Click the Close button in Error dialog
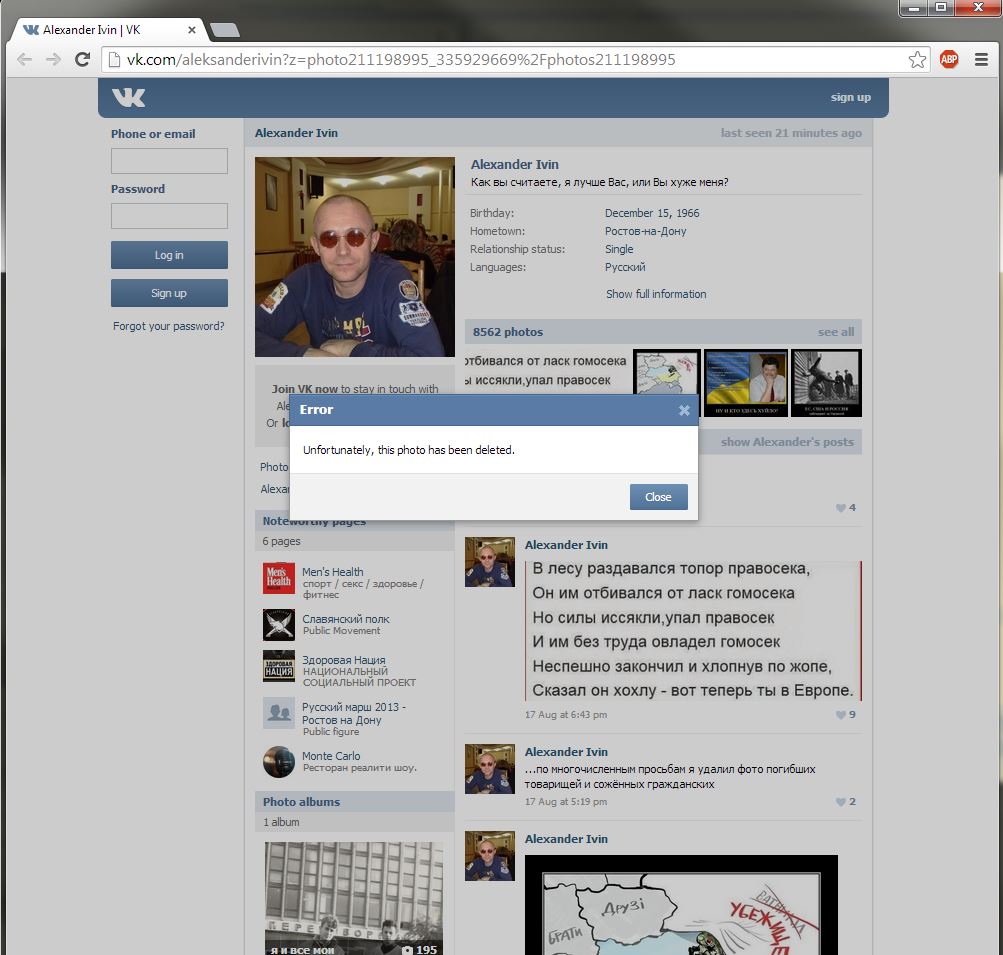Image resolution: width=1003 pixels, height=955 pixels. (x=658, y=497)
